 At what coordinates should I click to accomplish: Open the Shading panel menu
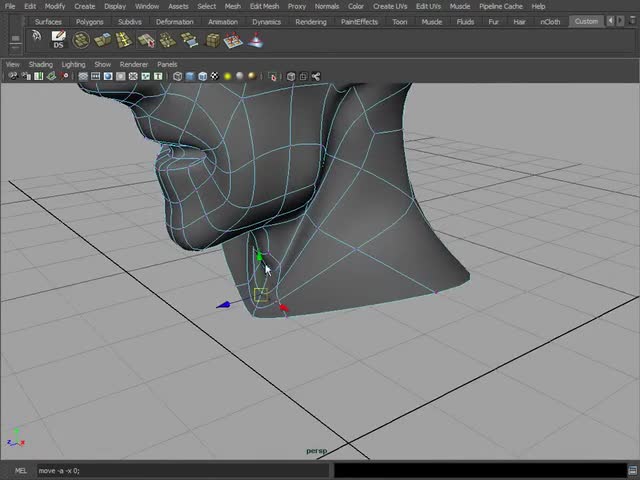pyautogui.click(x=40, y=64)
